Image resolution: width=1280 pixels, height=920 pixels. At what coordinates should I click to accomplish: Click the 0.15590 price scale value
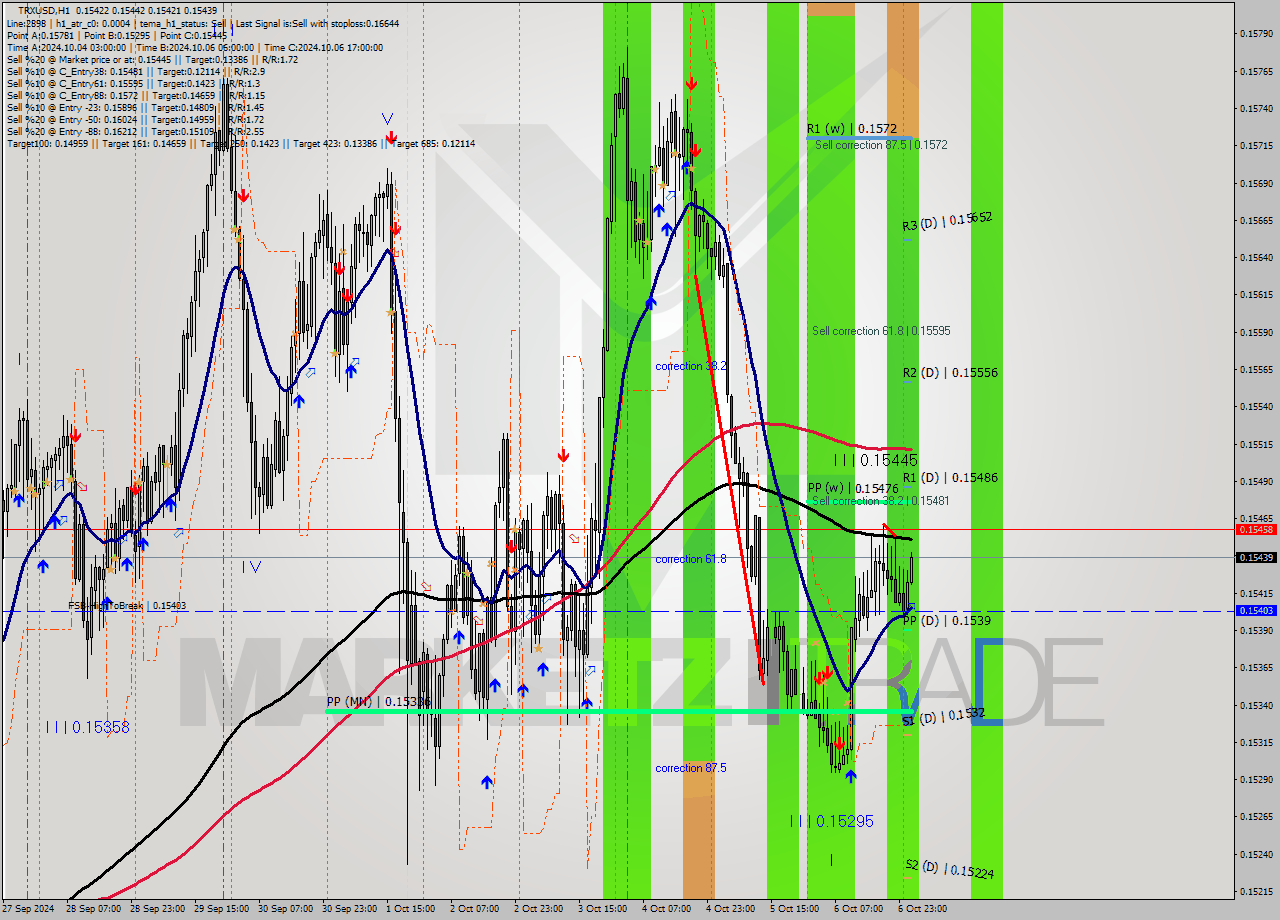point(1255,332)
